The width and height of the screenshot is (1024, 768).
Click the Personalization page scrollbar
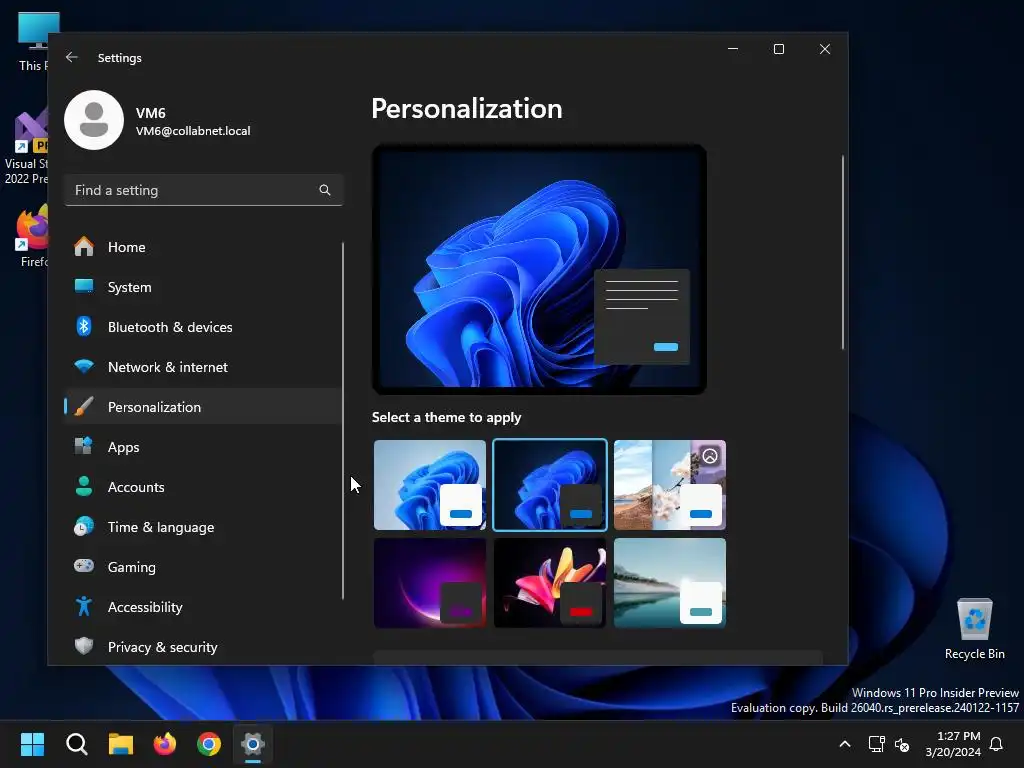842,252
